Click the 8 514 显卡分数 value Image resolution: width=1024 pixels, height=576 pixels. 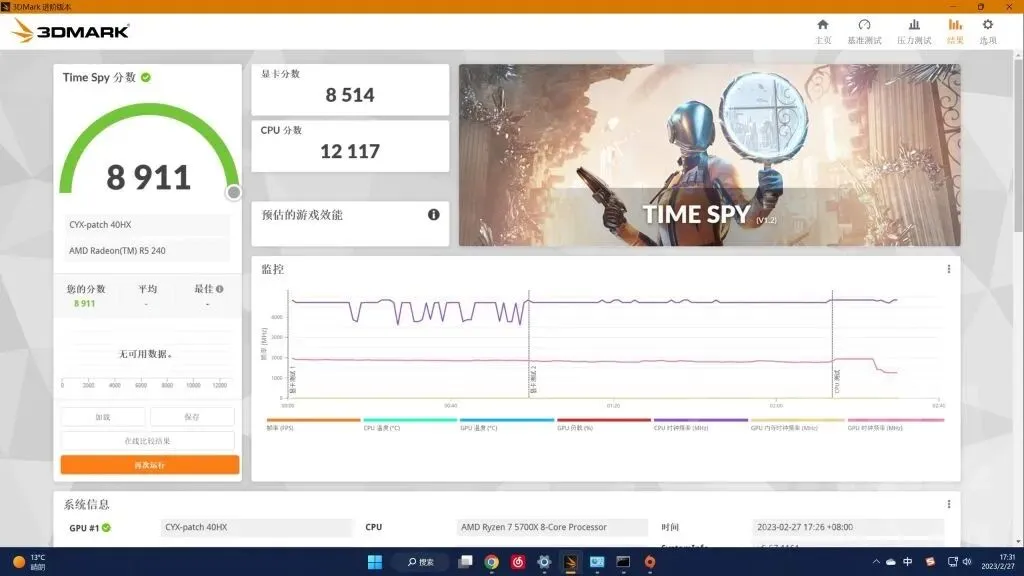pos(350,95)
